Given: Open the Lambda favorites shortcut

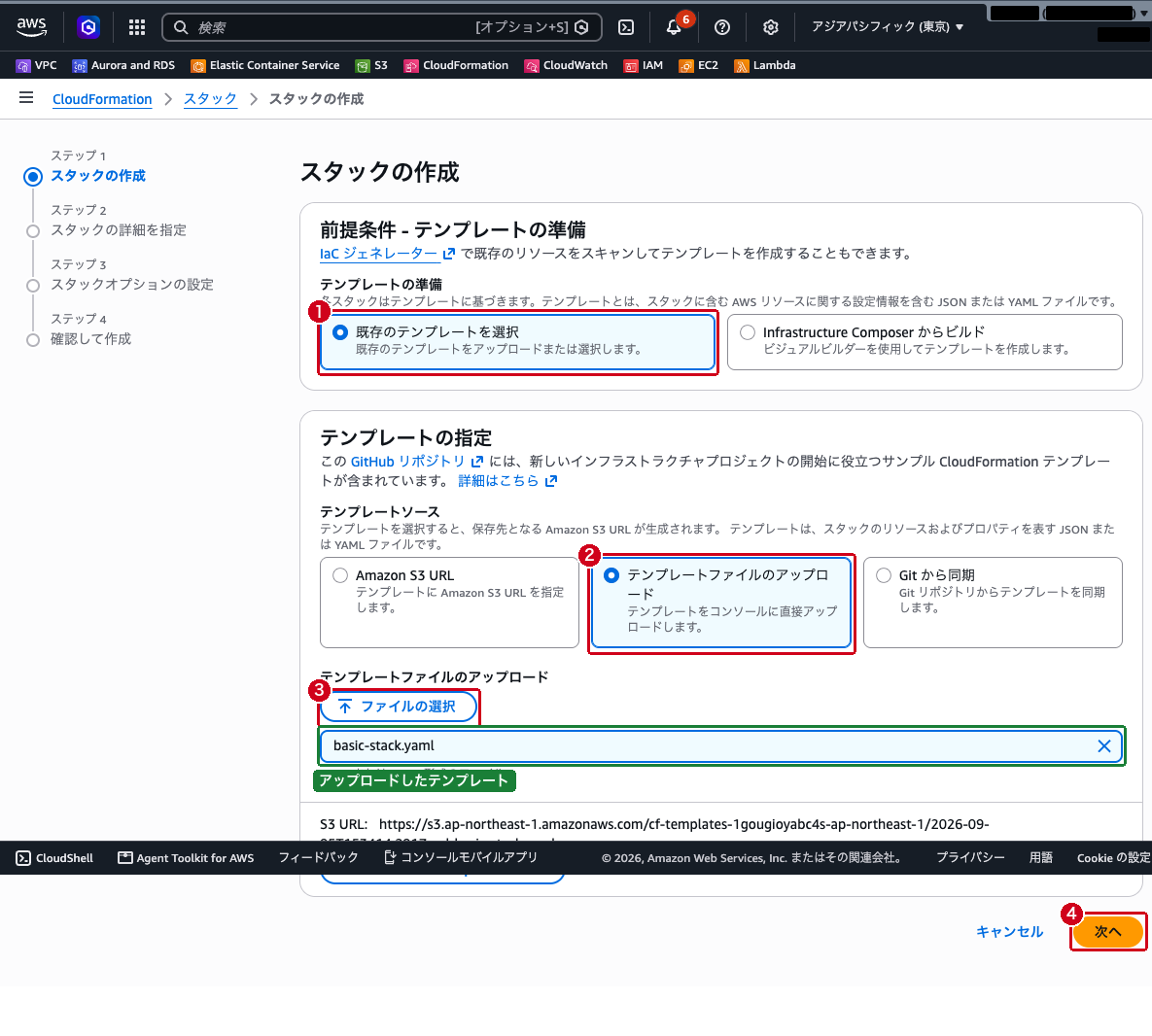Looking at the screenshot, I should (765, 65).
